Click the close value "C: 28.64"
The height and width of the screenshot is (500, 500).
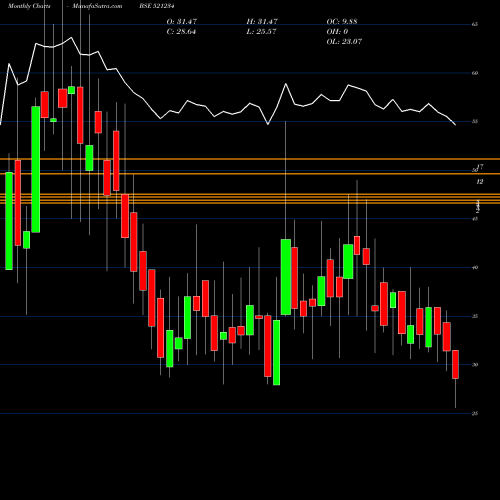(181, 32)
